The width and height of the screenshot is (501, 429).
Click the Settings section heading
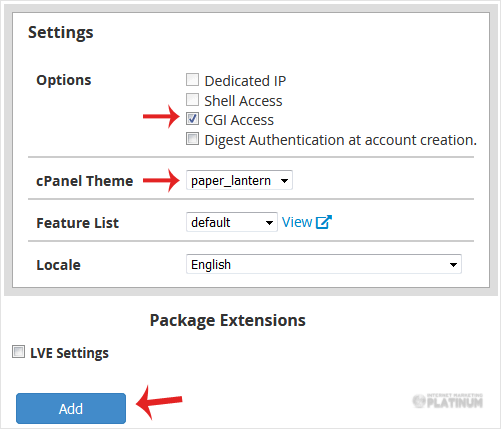tap(61, 33)
